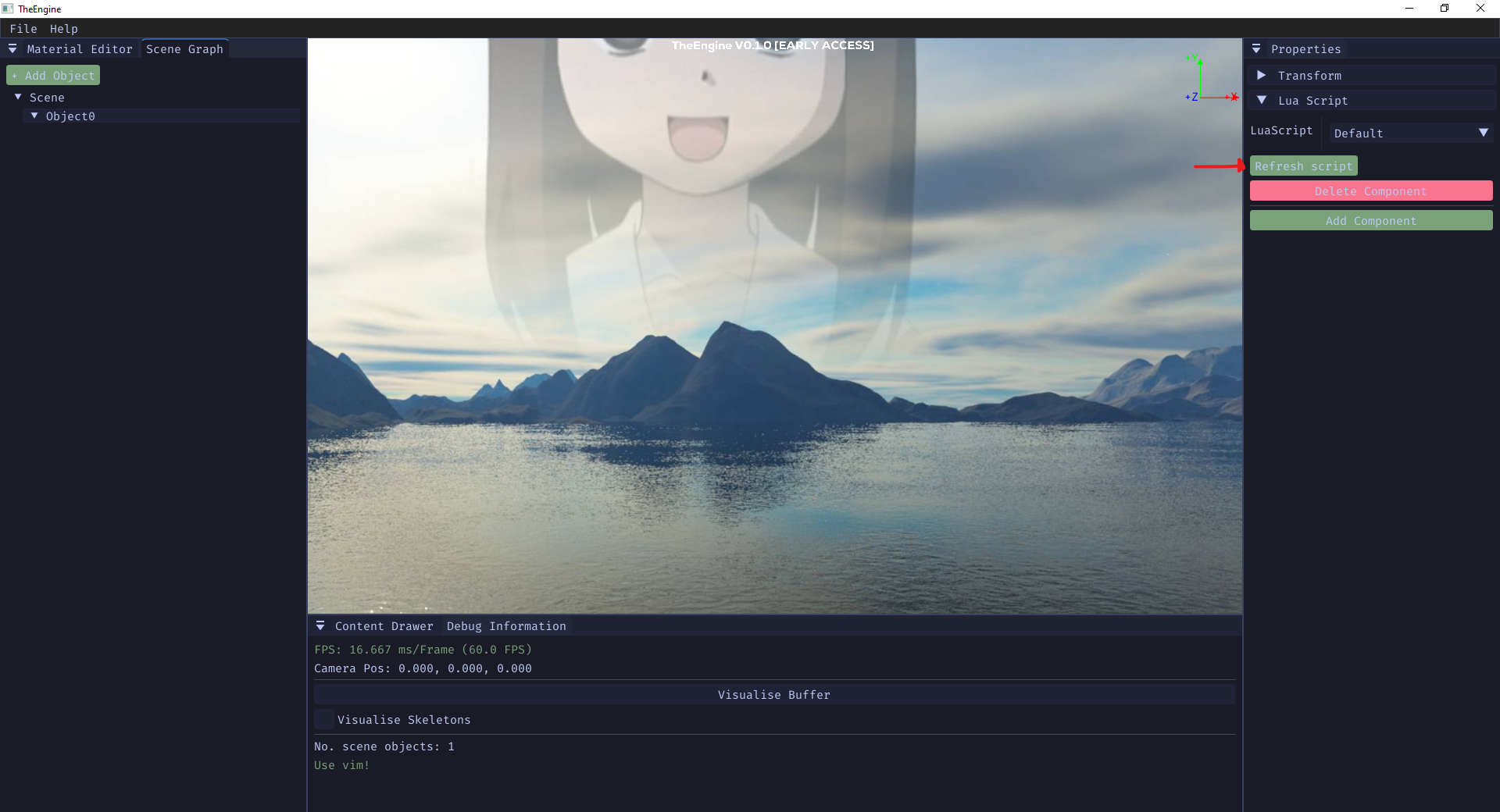Open the Help menu

64,29
